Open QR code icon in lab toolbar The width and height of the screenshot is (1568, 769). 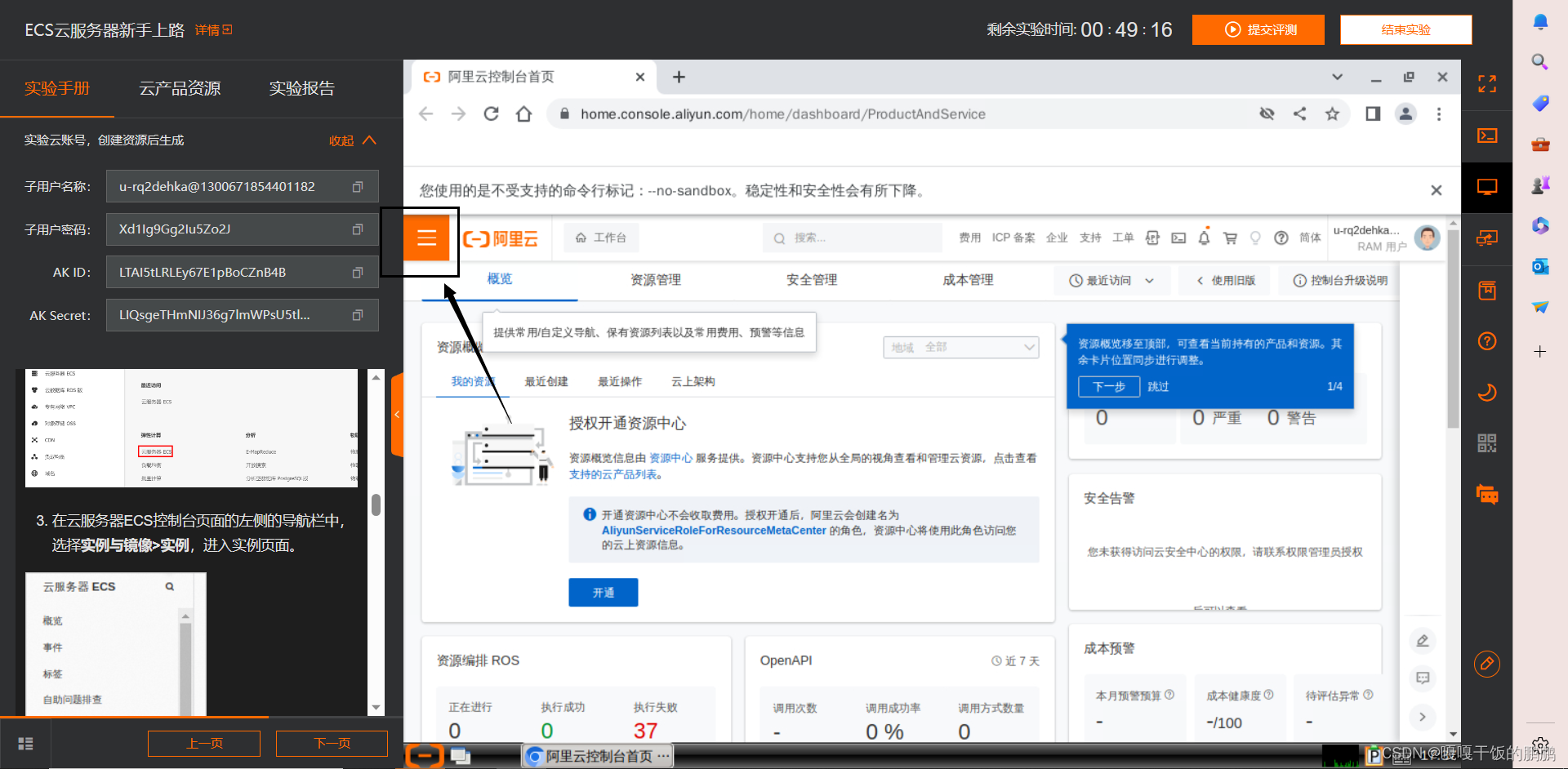tap(1487, 443)
